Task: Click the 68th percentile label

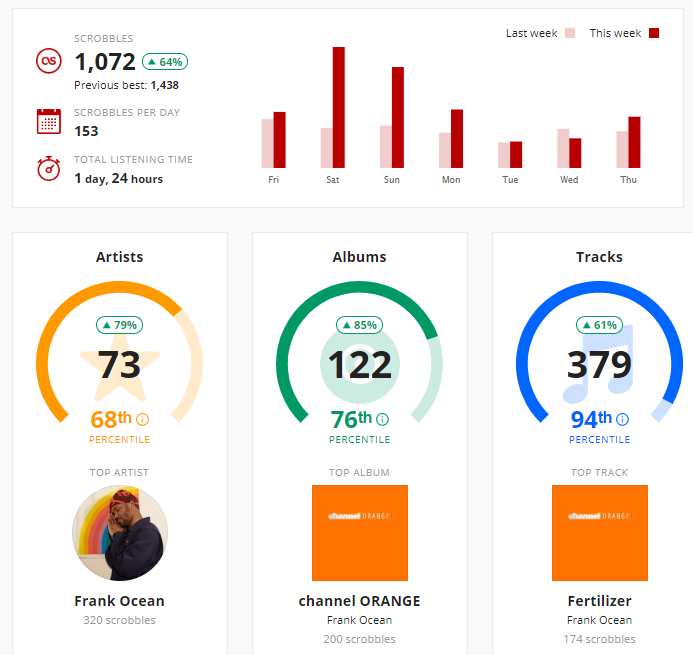Action: tap(119, 427)
